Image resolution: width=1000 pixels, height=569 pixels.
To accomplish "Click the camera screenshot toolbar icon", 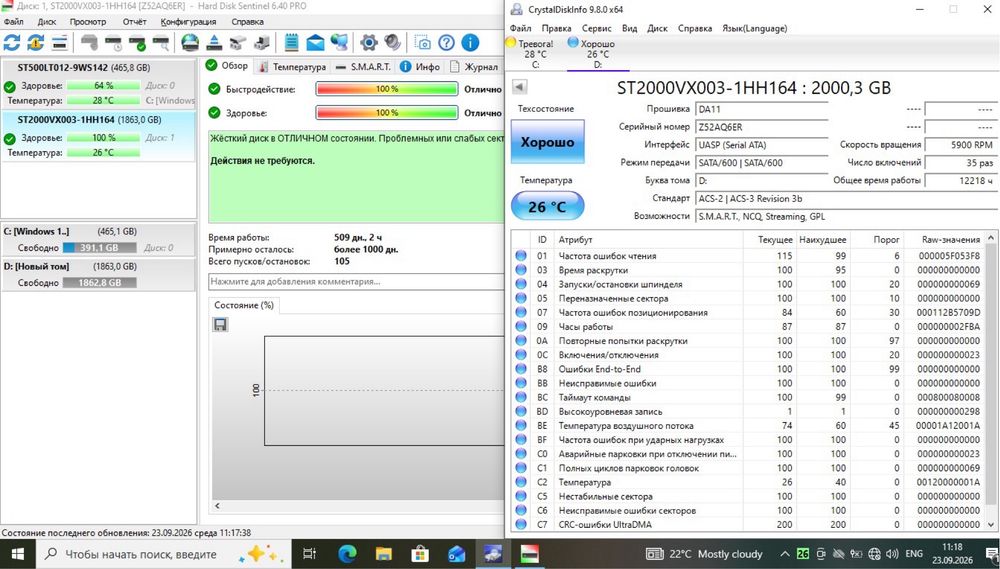I will pyautogui.click(x=422, y=43).
